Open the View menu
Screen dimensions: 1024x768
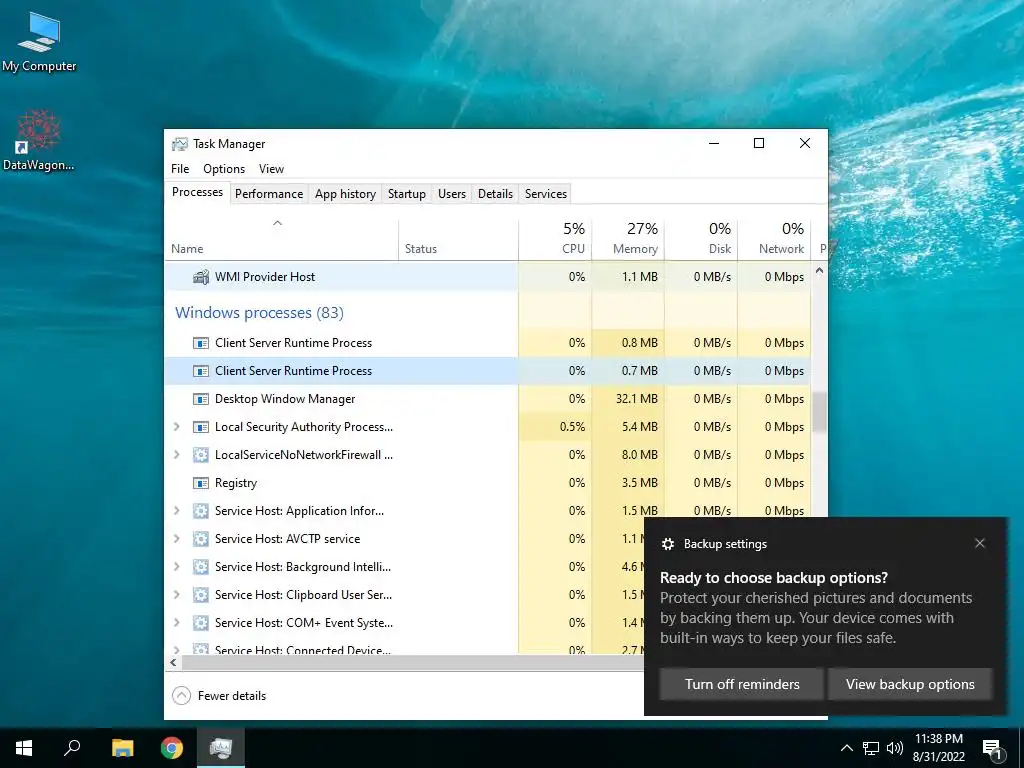271,169
